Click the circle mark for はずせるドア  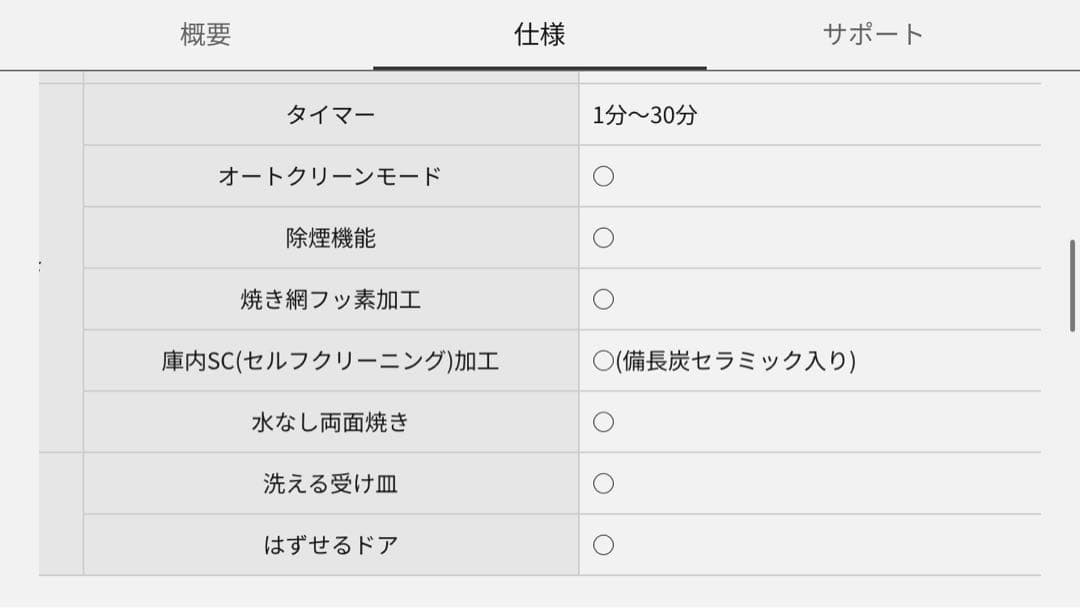point(602,544)
